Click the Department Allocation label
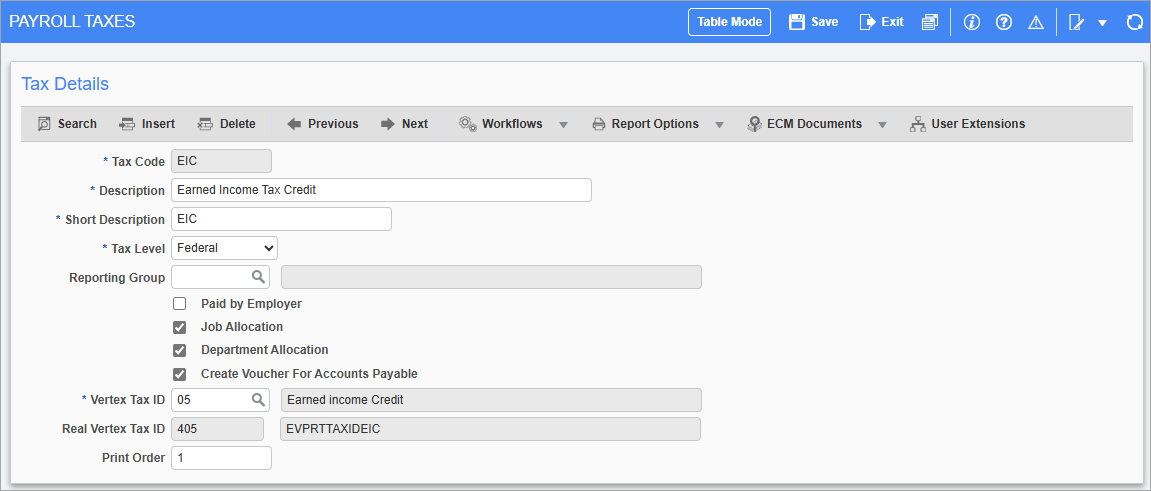The height and width of the screenshot is (491, 1151). (x=265, y=350)
